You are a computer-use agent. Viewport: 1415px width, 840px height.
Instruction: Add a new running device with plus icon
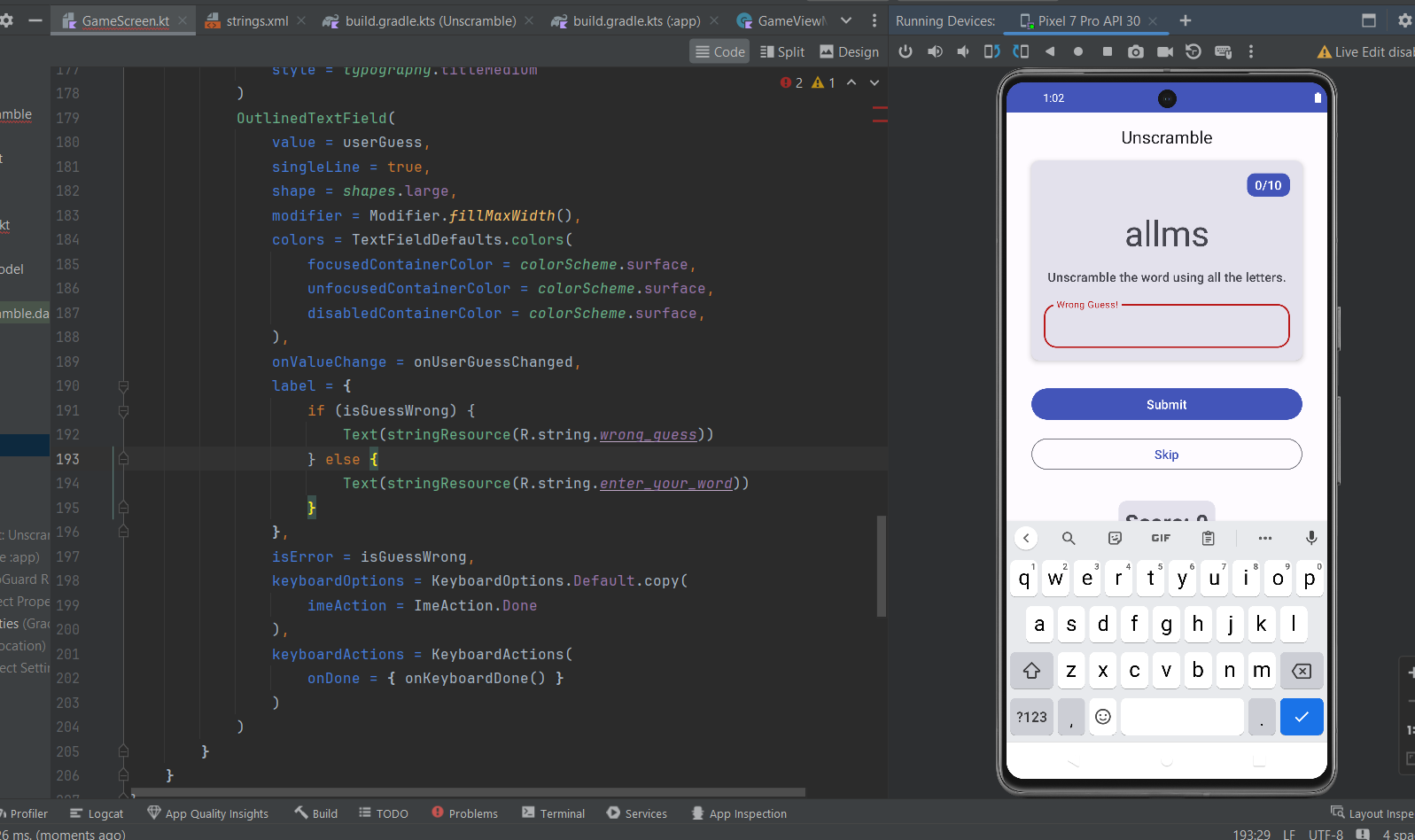click(1186, 20)
